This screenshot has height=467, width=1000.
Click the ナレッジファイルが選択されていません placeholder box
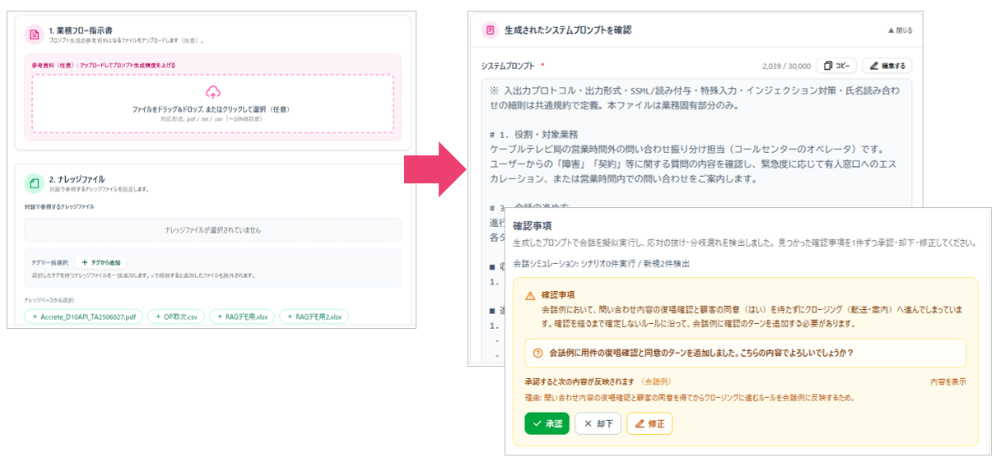click(x=213, y=230)
